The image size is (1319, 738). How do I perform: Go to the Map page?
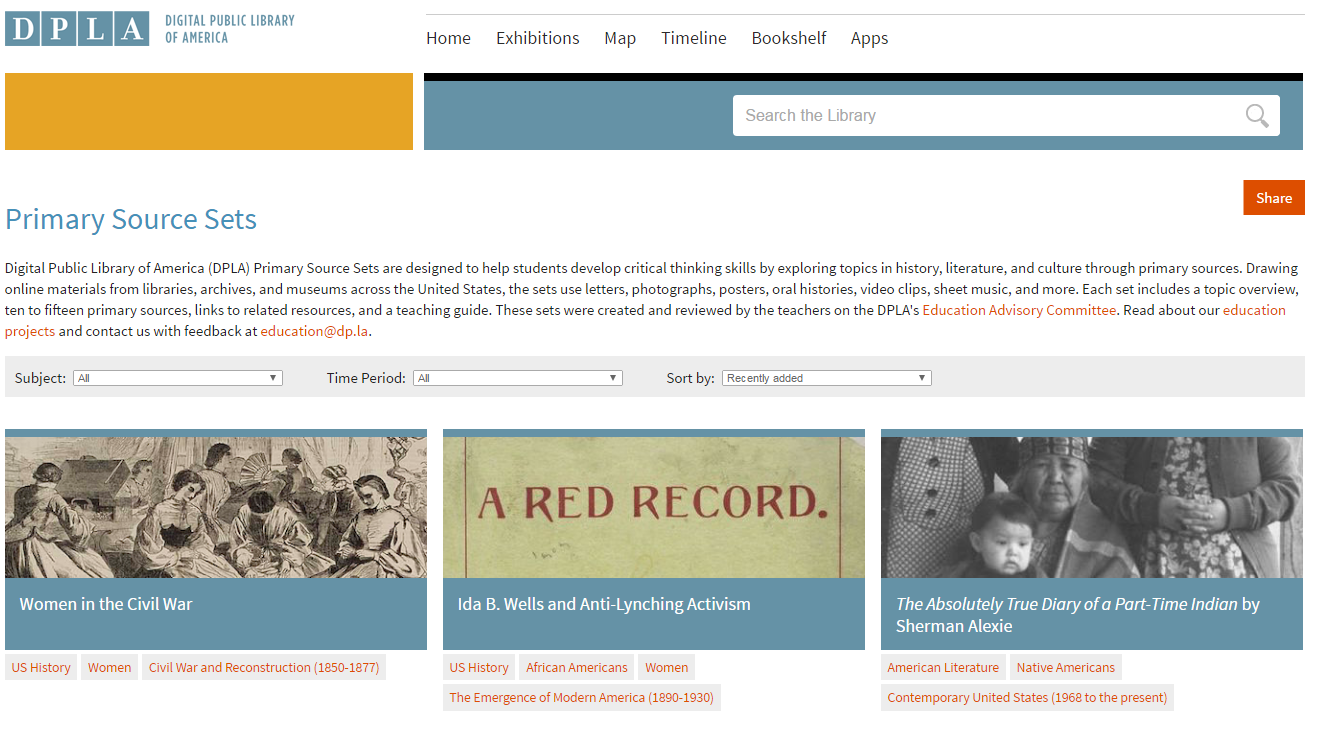620,38
